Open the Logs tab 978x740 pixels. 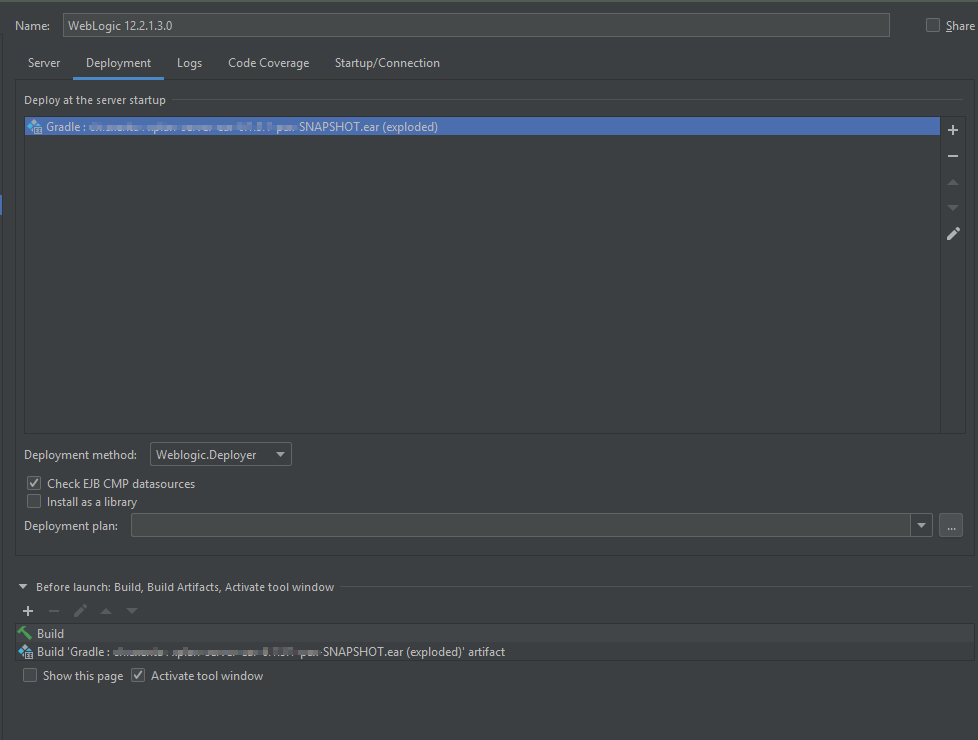pyautogui.click(x=189, y=63)
